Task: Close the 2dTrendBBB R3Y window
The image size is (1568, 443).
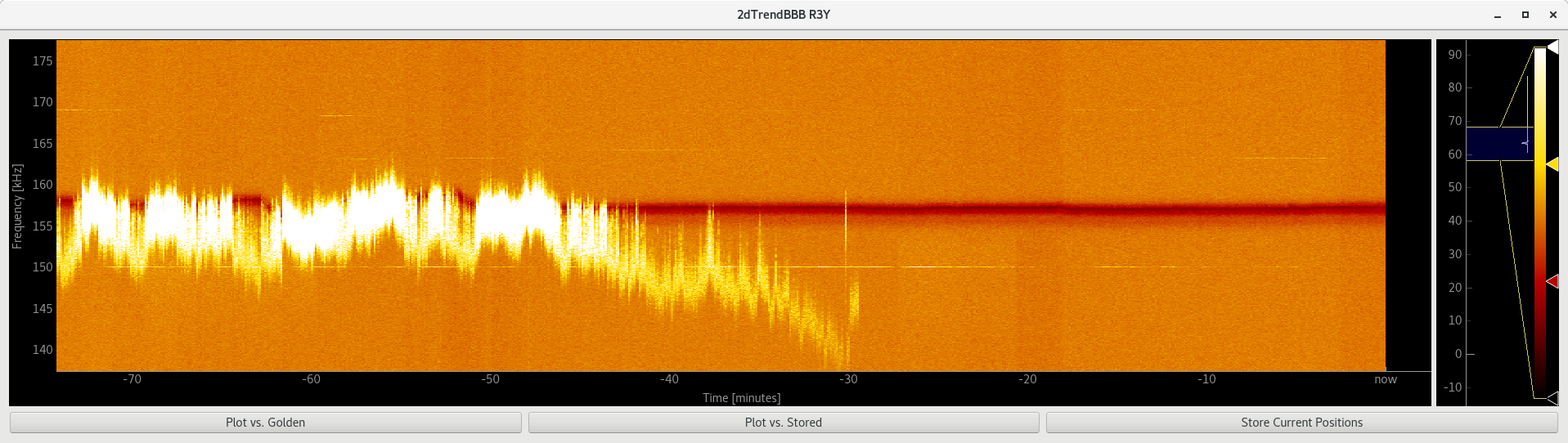Action: [1552, 15]
